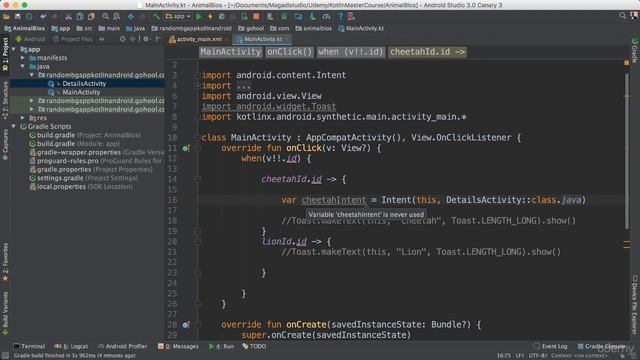Collapse the java folder
This screenshot has width=640, height=360.
click(x=23, y=67)
